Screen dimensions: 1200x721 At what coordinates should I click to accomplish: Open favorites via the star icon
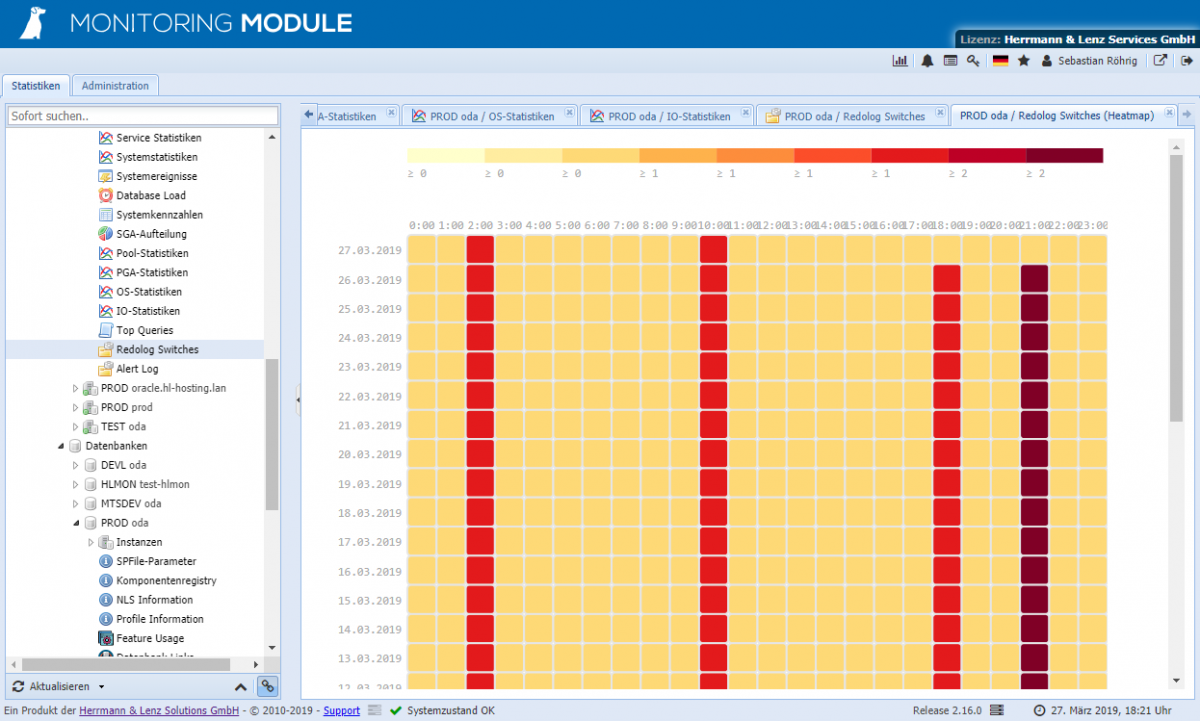pos(1023,60)
